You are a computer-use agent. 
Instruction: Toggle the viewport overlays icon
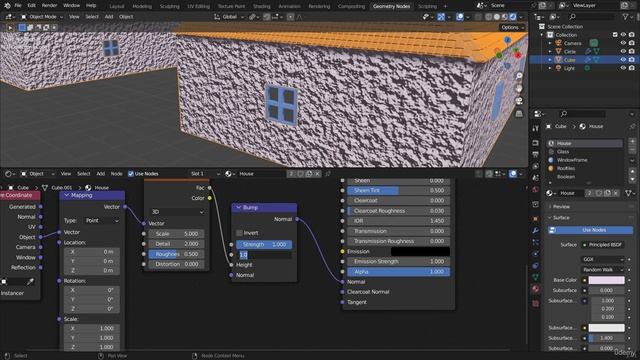460,17
